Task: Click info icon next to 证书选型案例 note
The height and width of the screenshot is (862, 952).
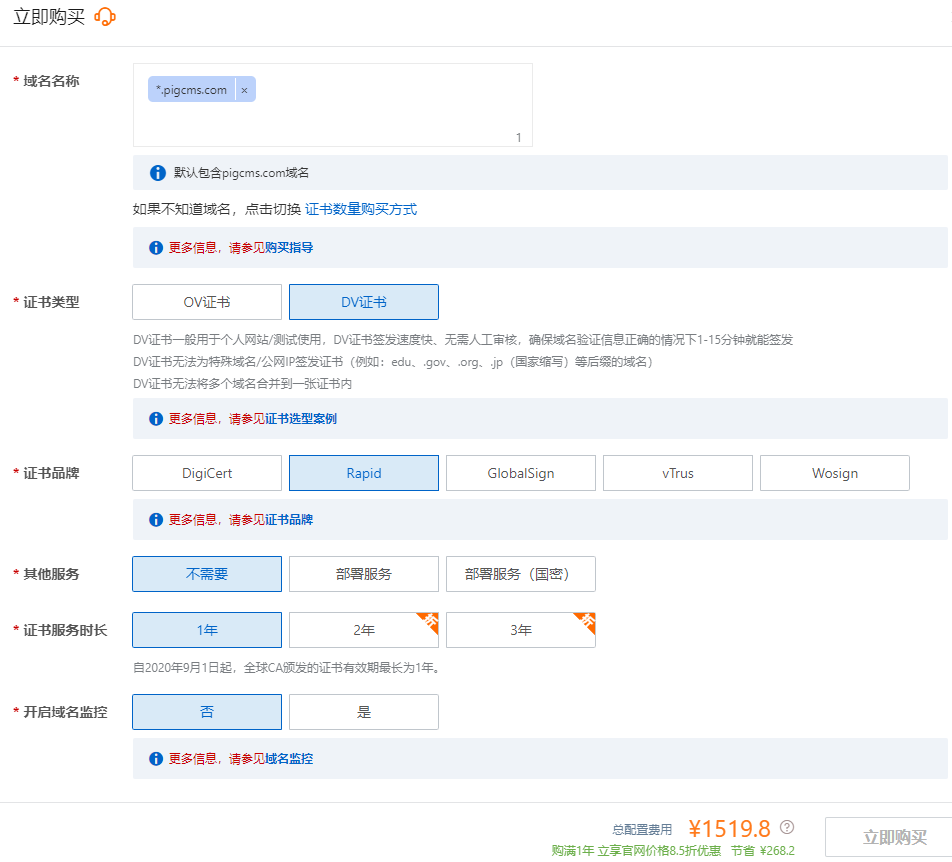Action: click(156, 419)
